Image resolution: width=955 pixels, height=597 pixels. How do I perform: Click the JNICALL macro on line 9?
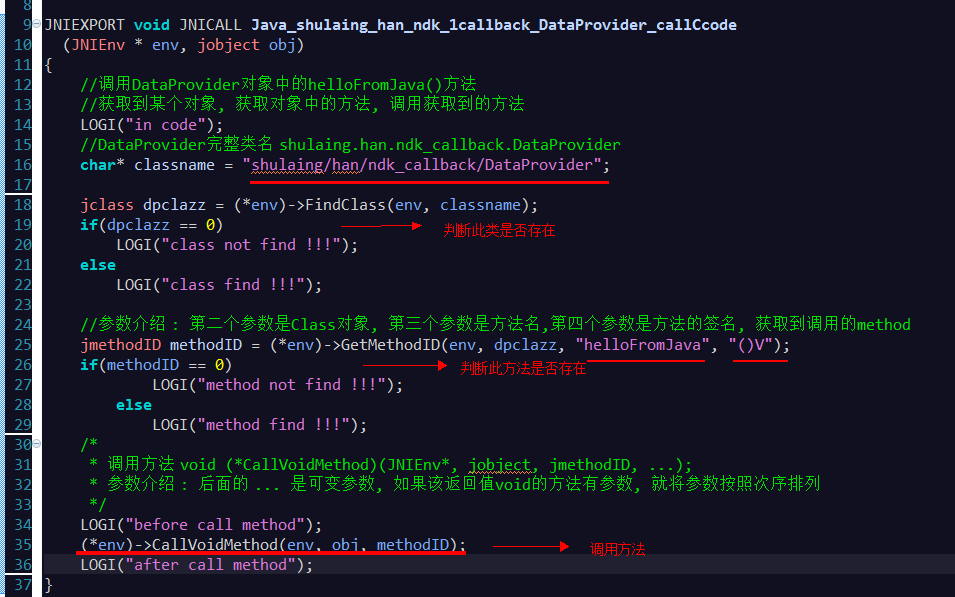click(210, 25)
